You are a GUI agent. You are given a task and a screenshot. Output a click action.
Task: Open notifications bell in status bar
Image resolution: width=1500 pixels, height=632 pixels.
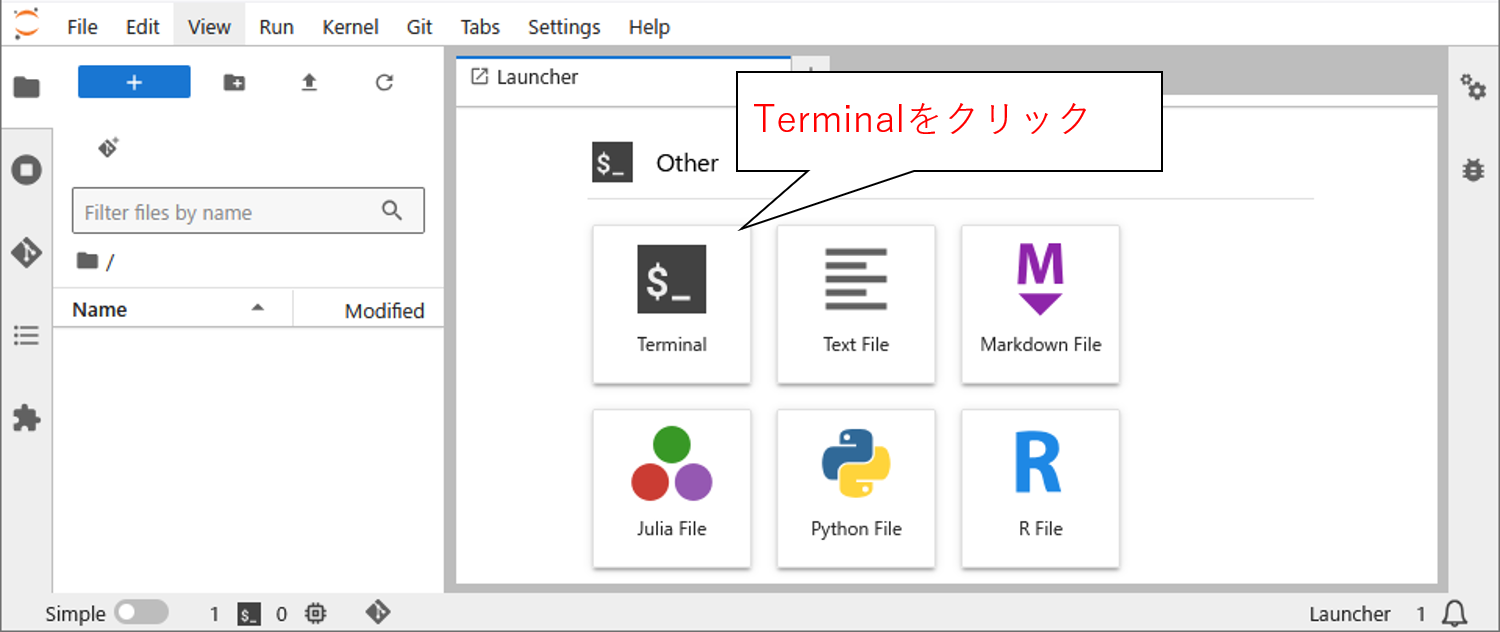click(x=1456, y=613)
